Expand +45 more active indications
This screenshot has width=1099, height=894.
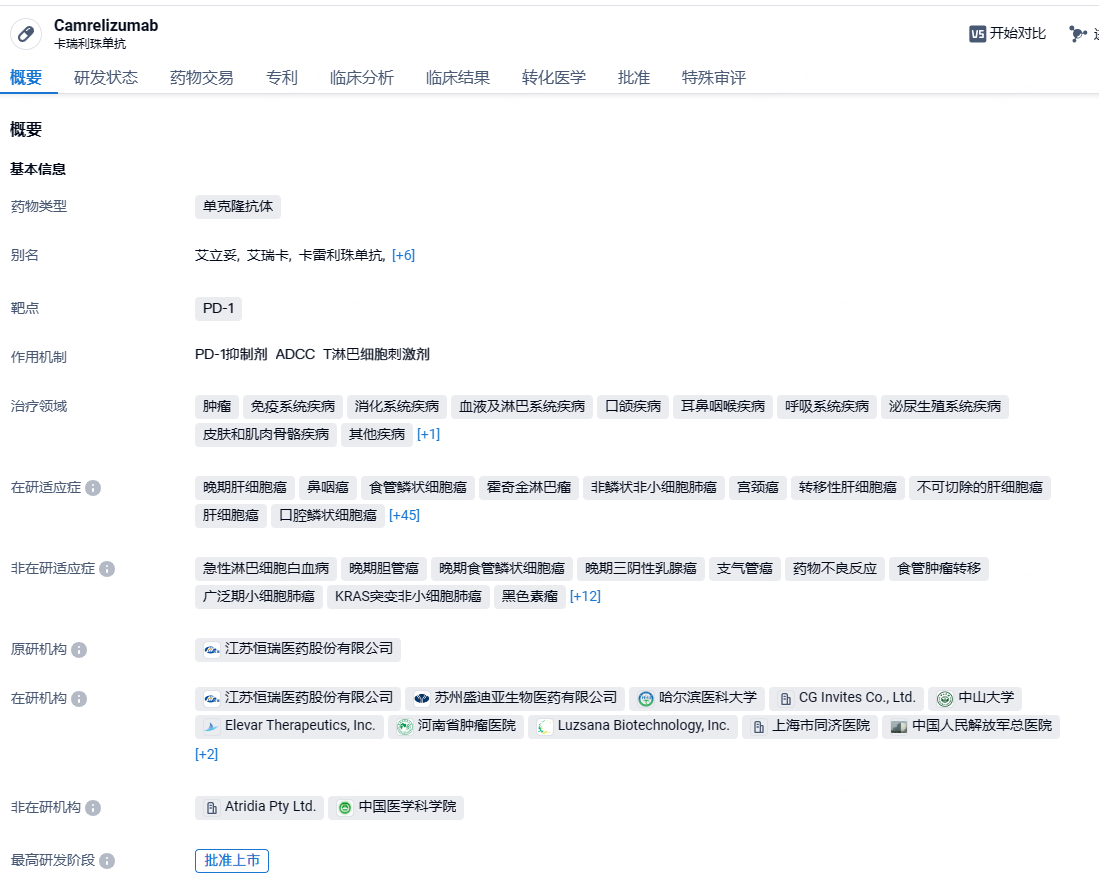point(404,516)
